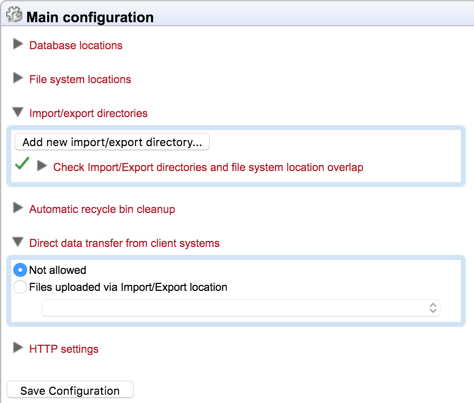Click the Save Configuration button
Image resolution: width=474 pixels, height=403 pixels.
point(70,390)
